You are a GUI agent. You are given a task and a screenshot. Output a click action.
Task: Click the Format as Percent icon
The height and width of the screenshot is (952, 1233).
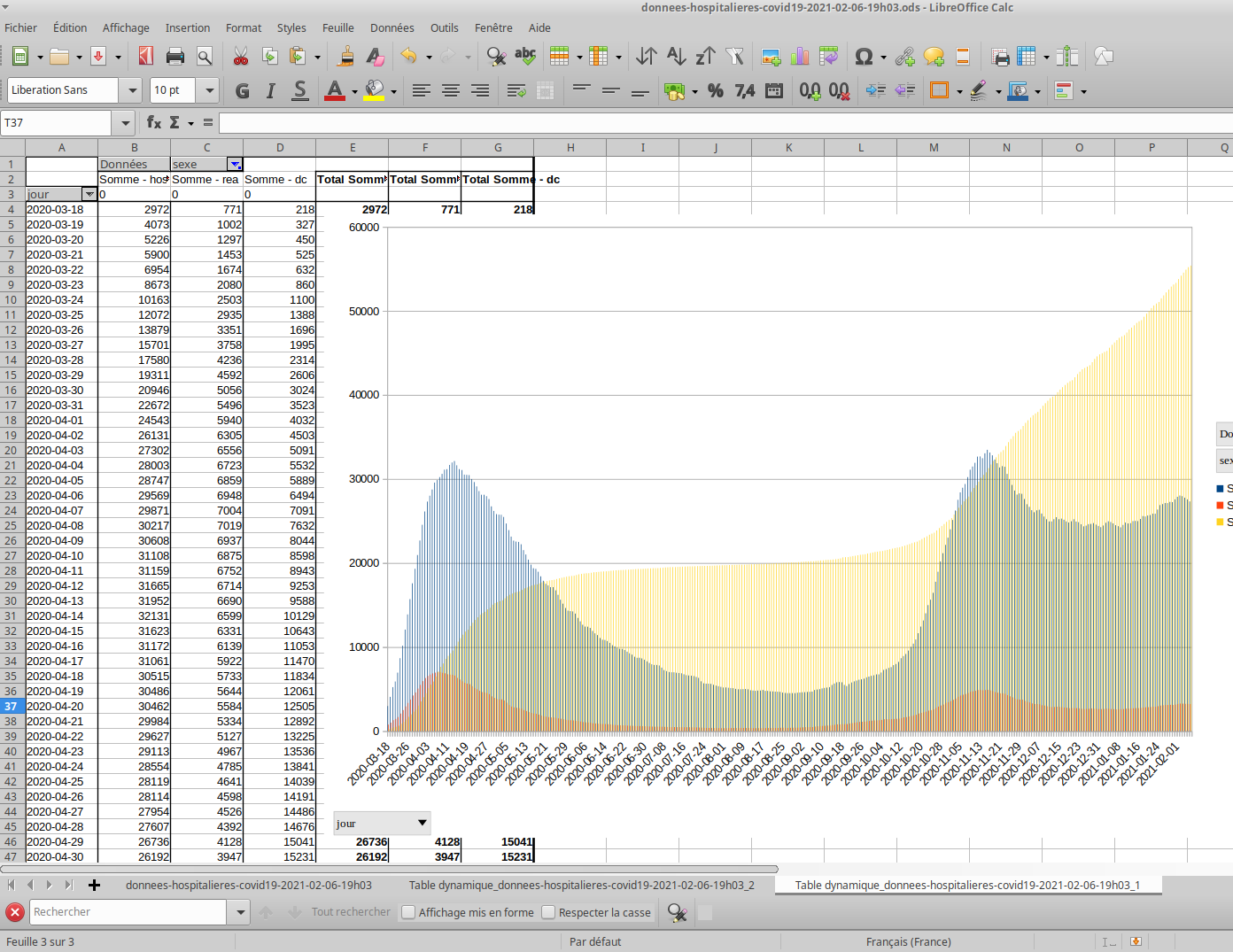pos(716,90)
